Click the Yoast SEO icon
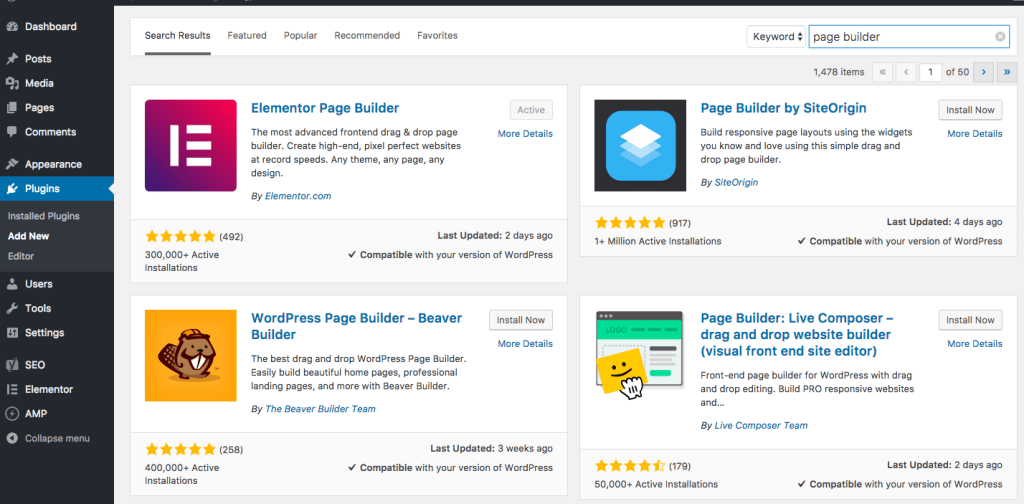 12,365
